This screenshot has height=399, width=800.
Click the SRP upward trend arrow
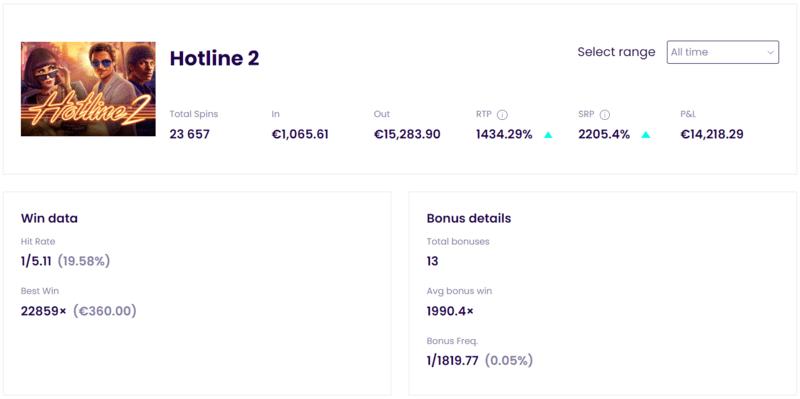[645, 135]
